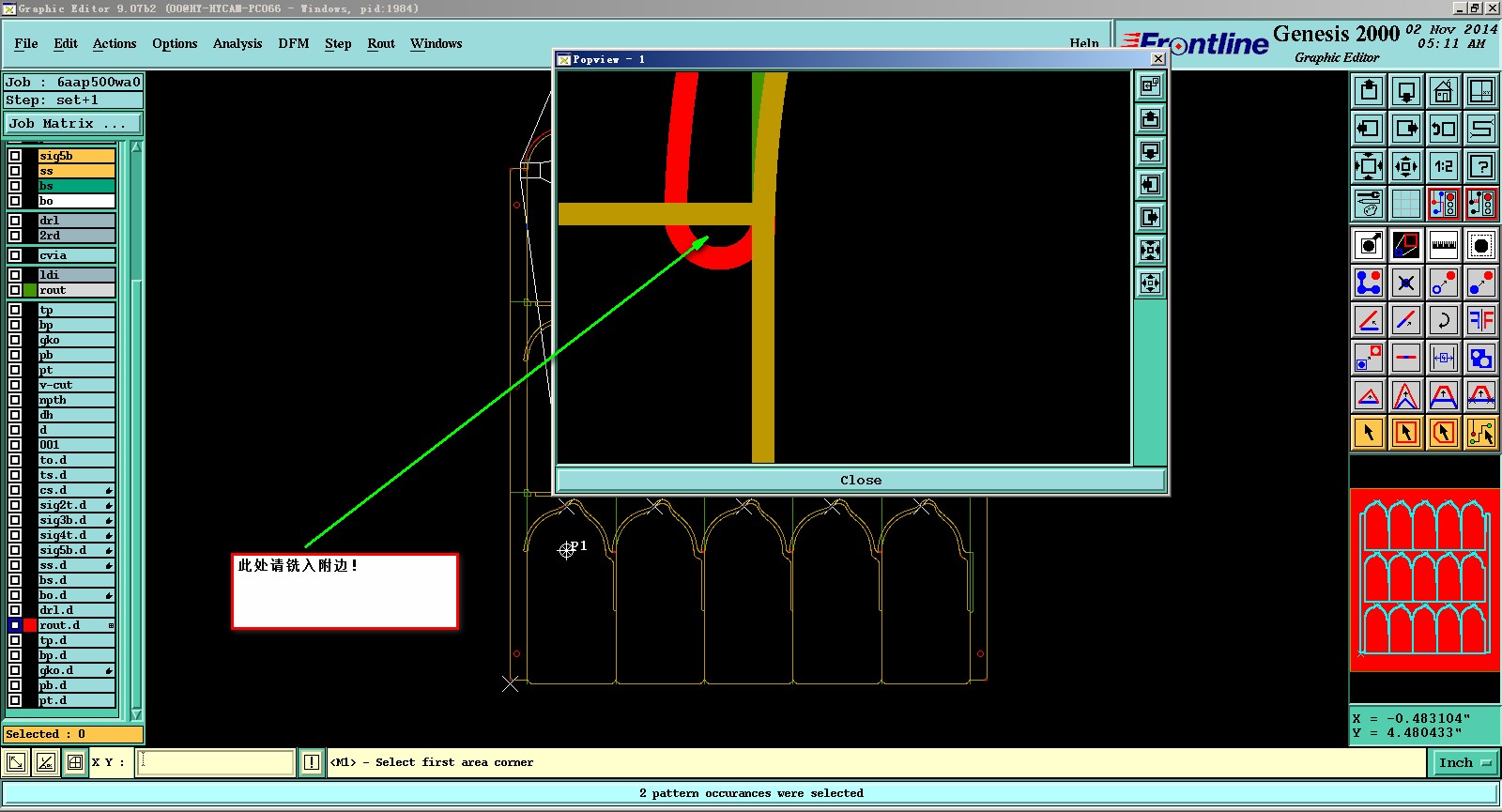Toggle the rout.d layer checkbox
Image resolution: width=1502 pixels, height=812 pixels.
click(x=15, y=625)
